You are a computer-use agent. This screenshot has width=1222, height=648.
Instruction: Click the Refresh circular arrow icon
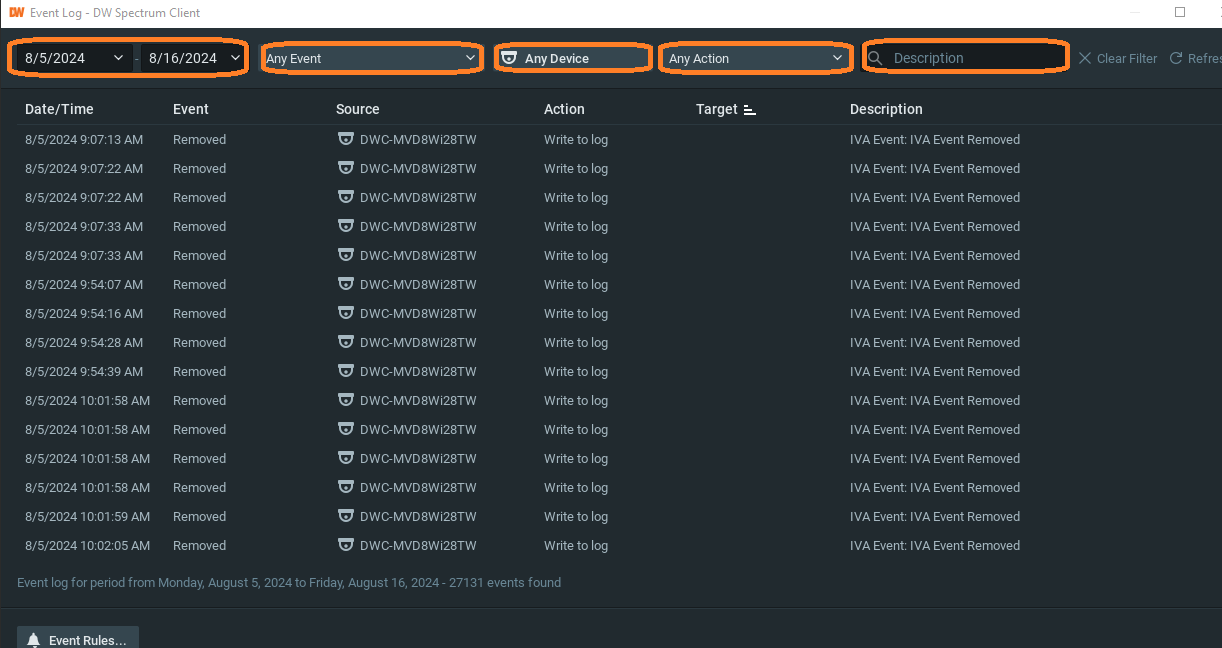[x=1176, y=58]
